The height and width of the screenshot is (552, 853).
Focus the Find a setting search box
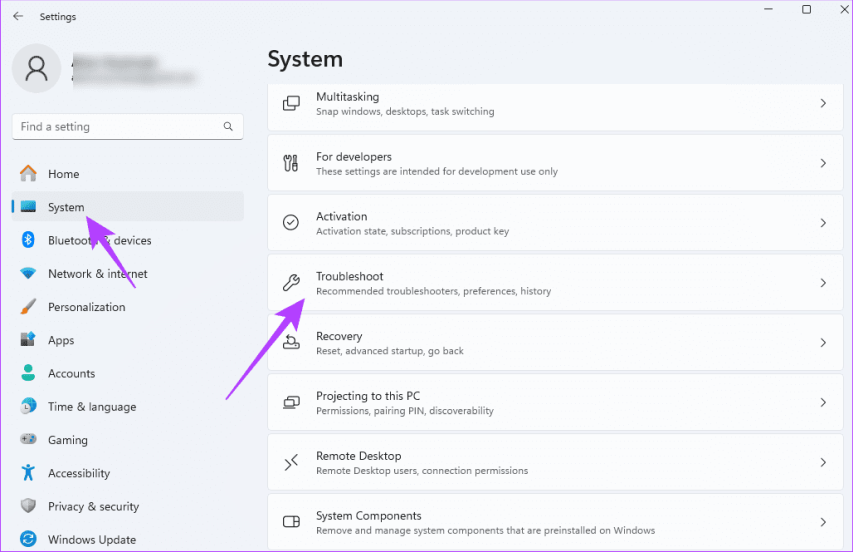point(115,127)
